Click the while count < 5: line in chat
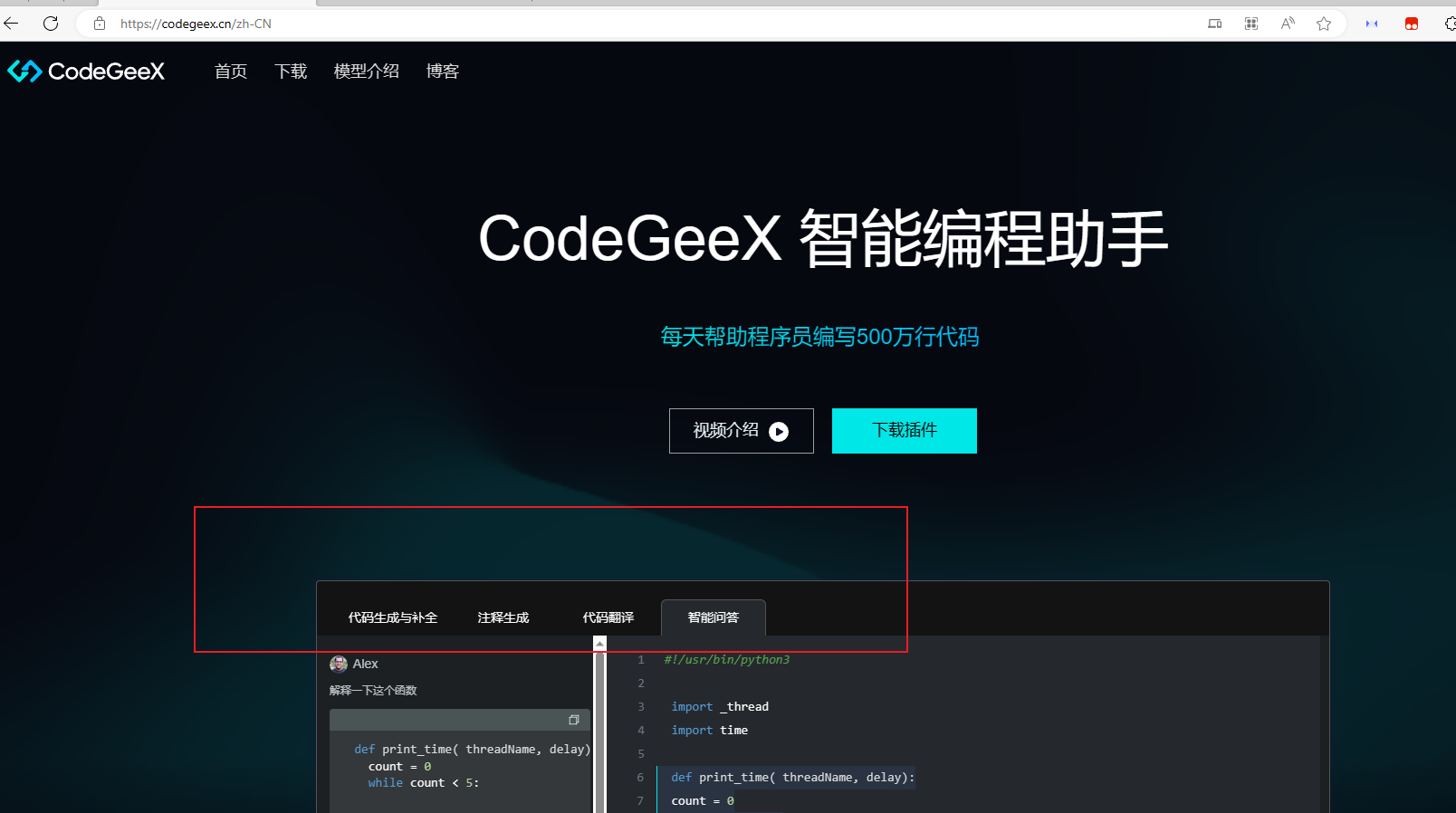 424,782
